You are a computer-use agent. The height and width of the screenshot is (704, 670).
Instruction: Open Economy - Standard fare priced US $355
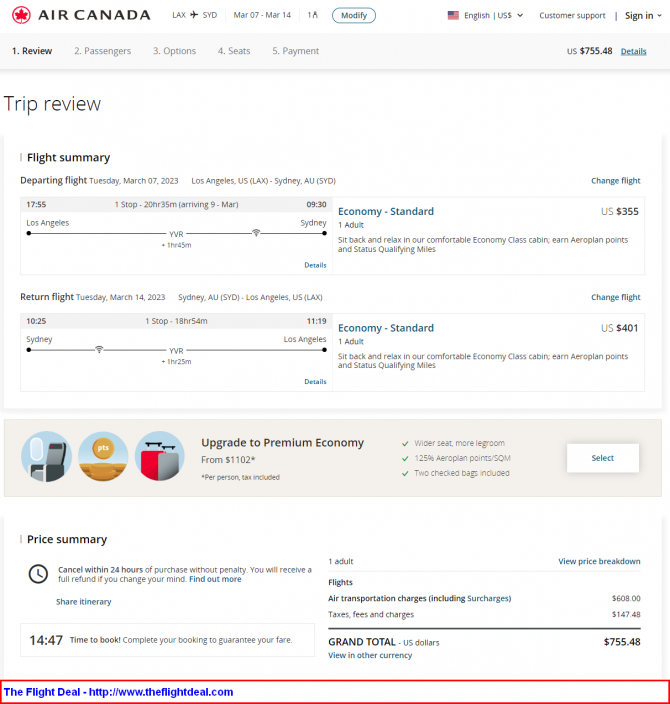point(386,211)
